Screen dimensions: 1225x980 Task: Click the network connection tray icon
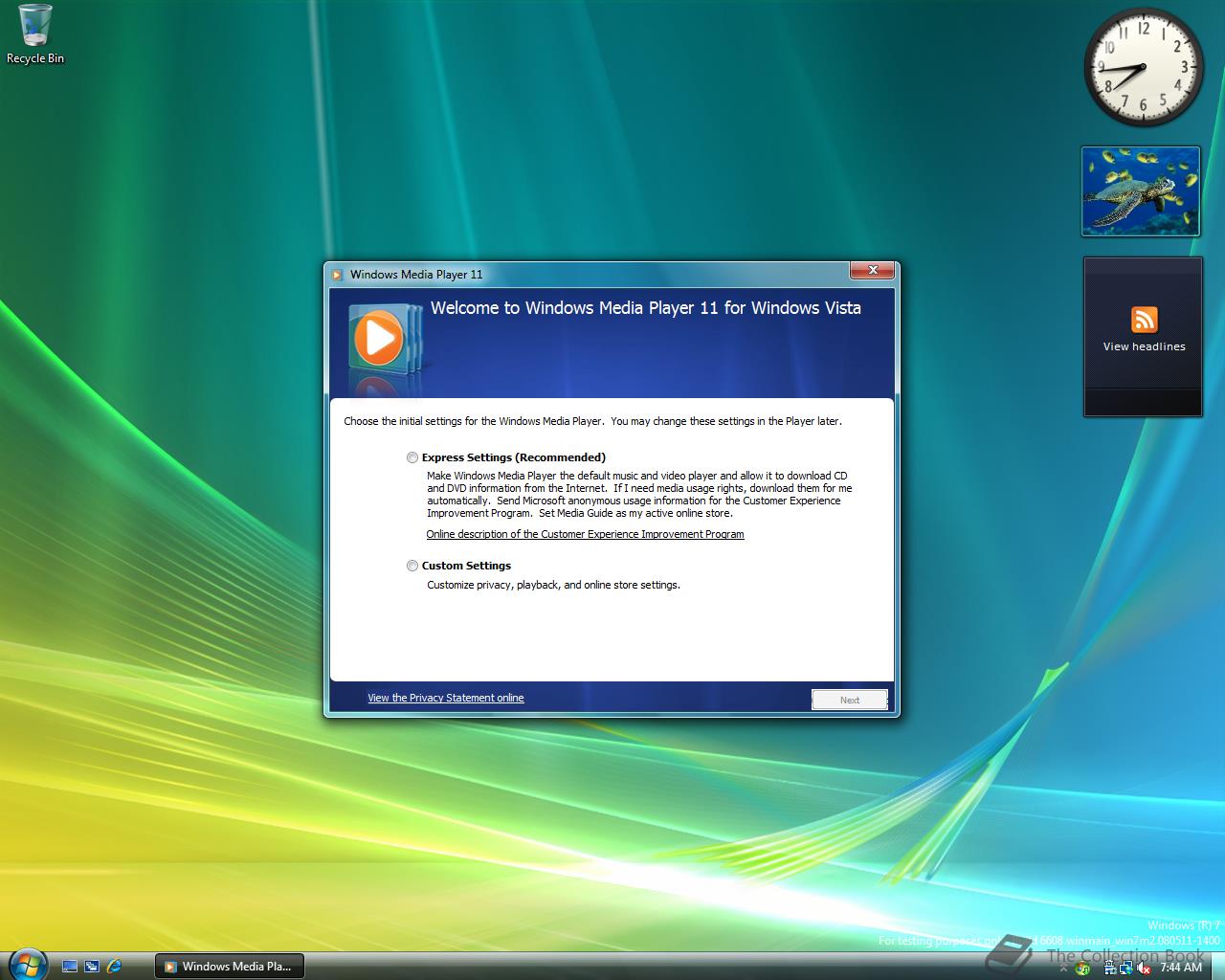click(1126, 969)
